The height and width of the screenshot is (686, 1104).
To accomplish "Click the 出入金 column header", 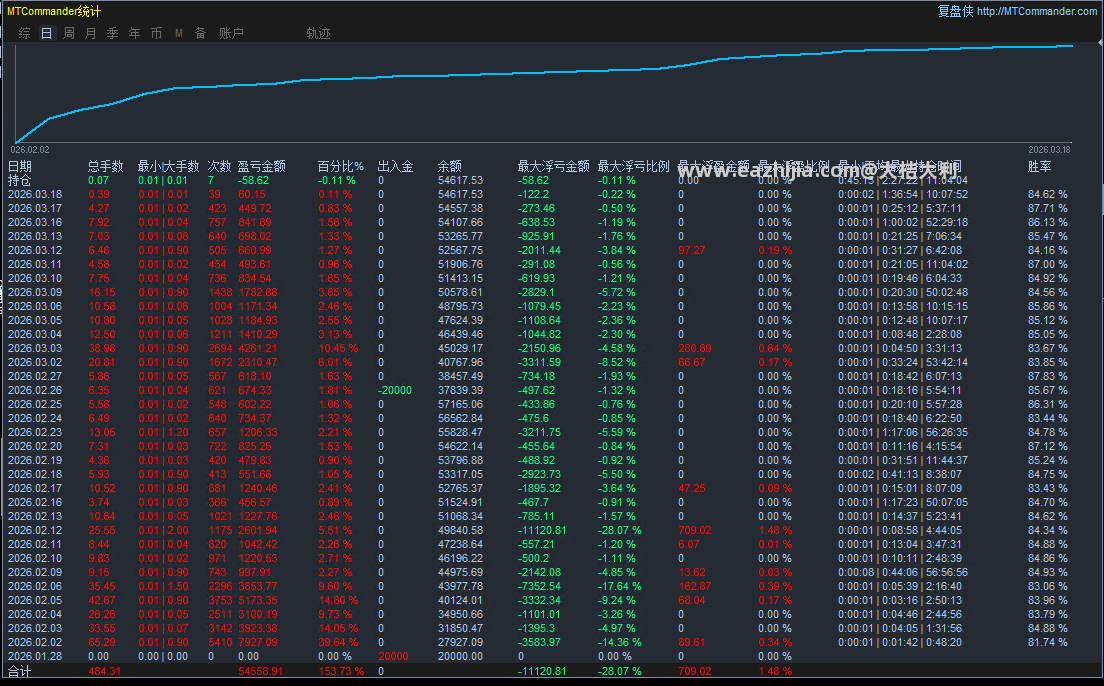I will [395, 166].
